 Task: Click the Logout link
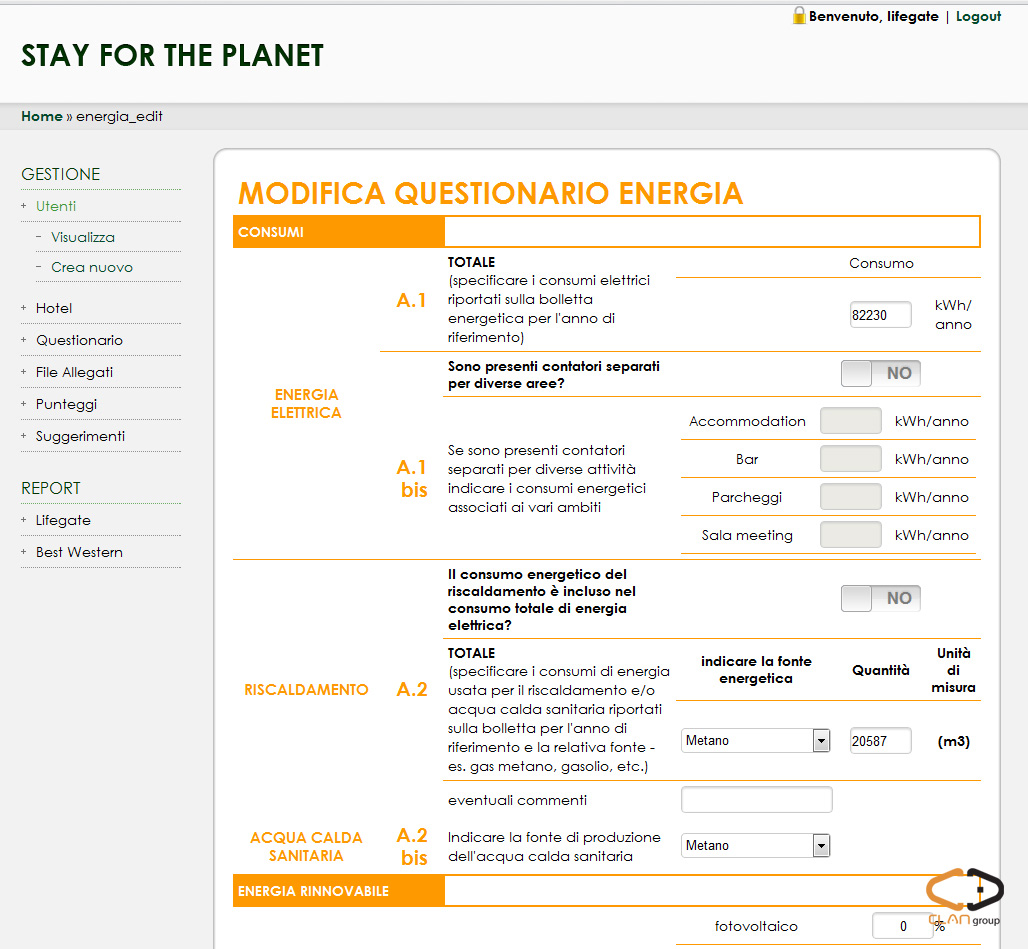click(978, 16)
